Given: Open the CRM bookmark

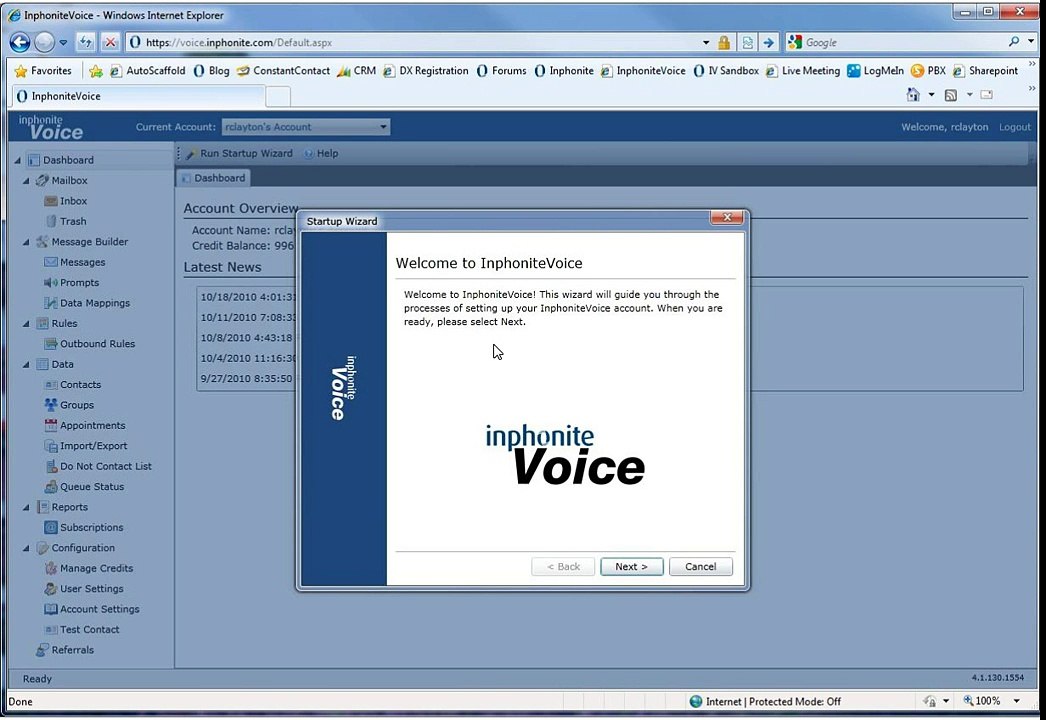Looking at the screenshot, I should pyautogui.click(x=357, y=71).
